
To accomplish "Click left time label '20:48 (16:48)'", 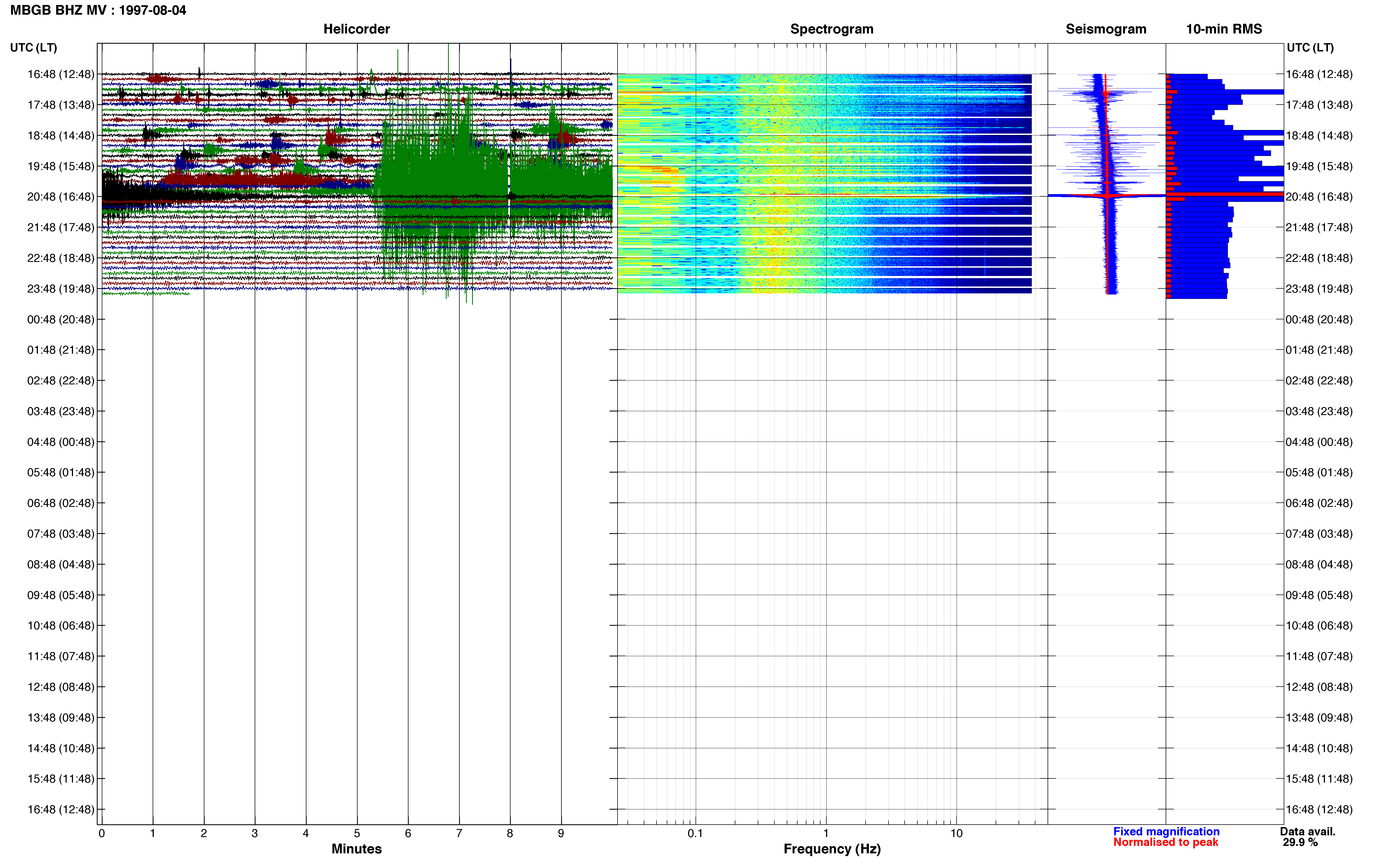I will coord(61,197).
